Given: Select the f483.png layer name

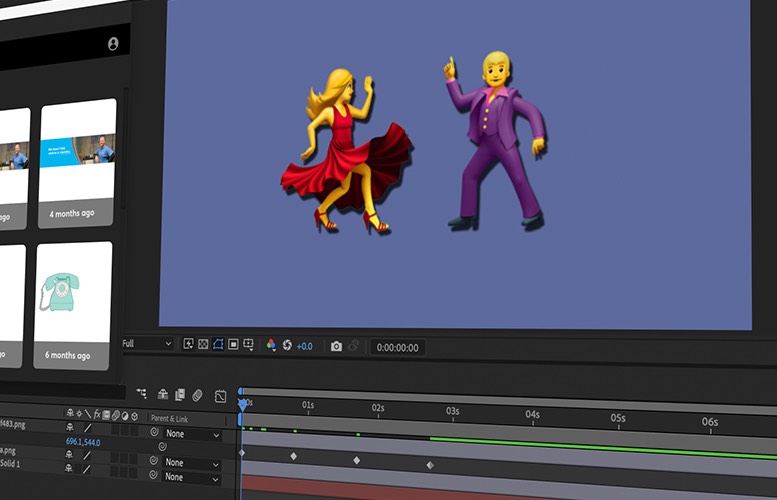Looking at the screenshot, I should pyautogui.click(x=12, y=424).
